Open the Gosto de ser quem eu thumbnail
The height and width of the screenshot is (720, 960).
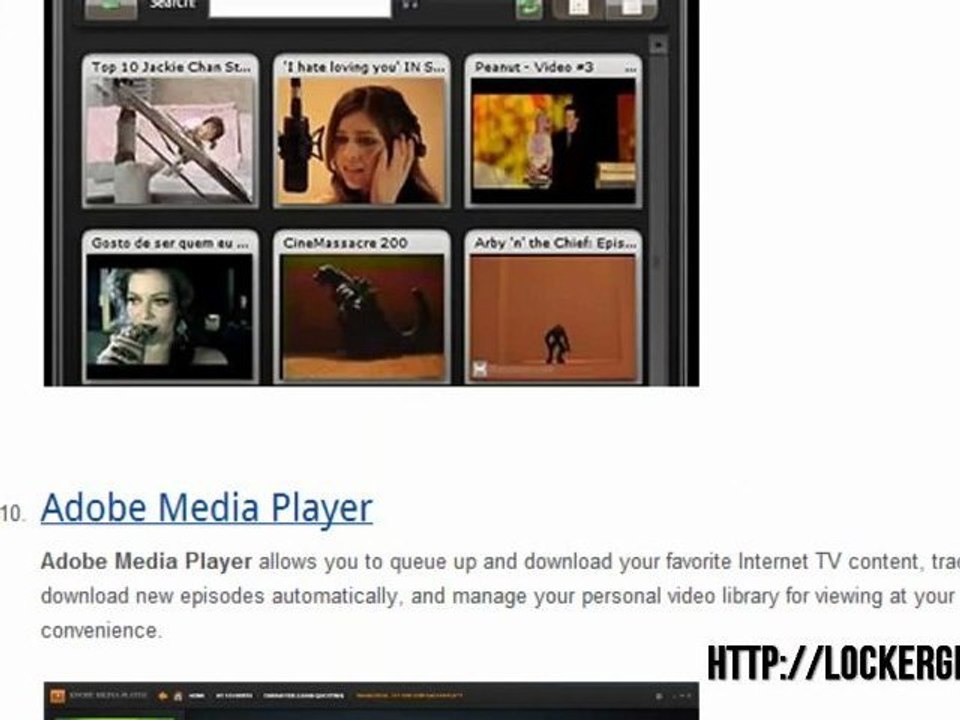(x=170, y=317)
